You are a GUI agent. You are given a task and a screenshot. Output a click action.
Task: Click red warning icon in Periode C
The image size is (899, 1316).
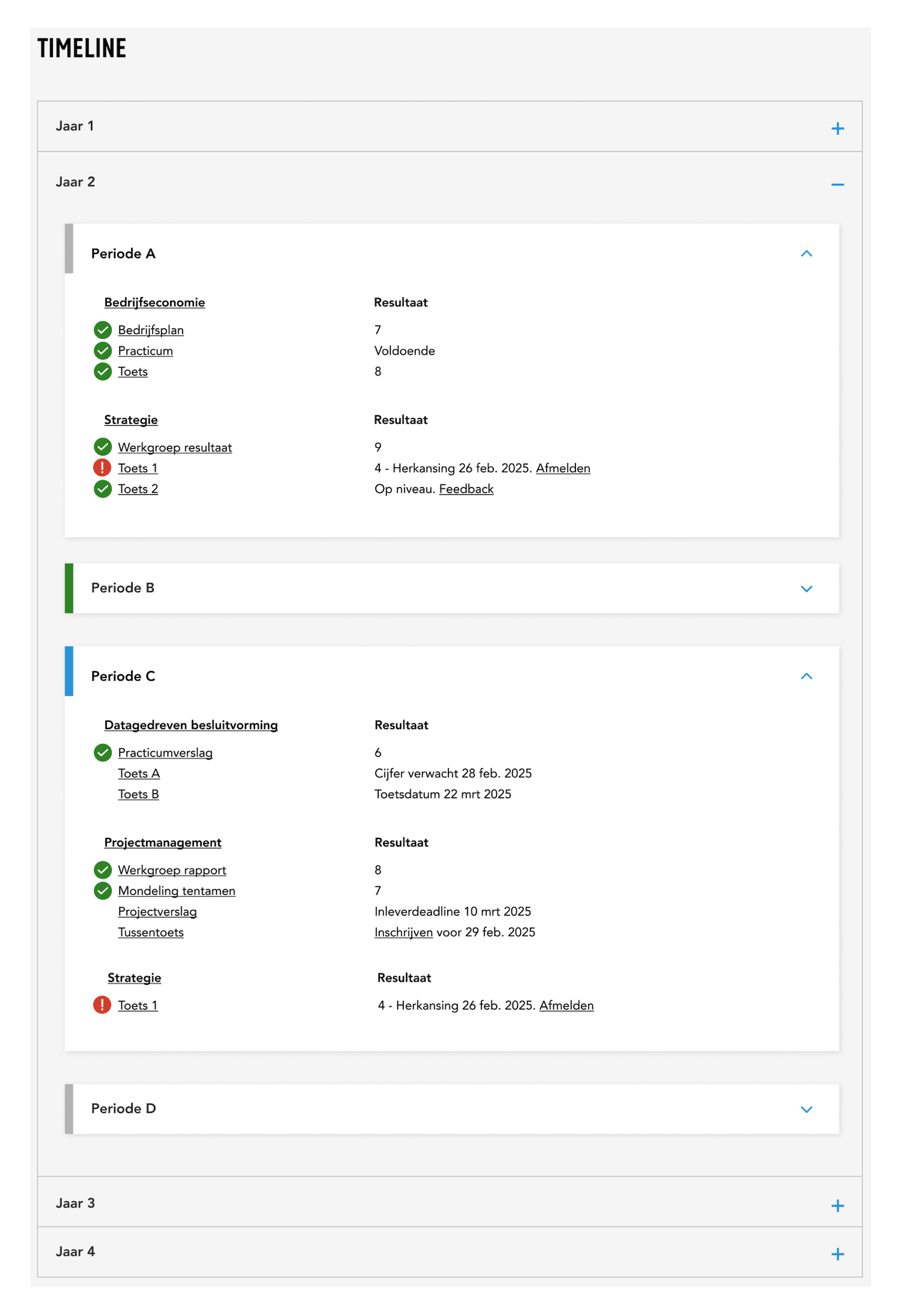pyautogui.click(x=102, y=1005)
